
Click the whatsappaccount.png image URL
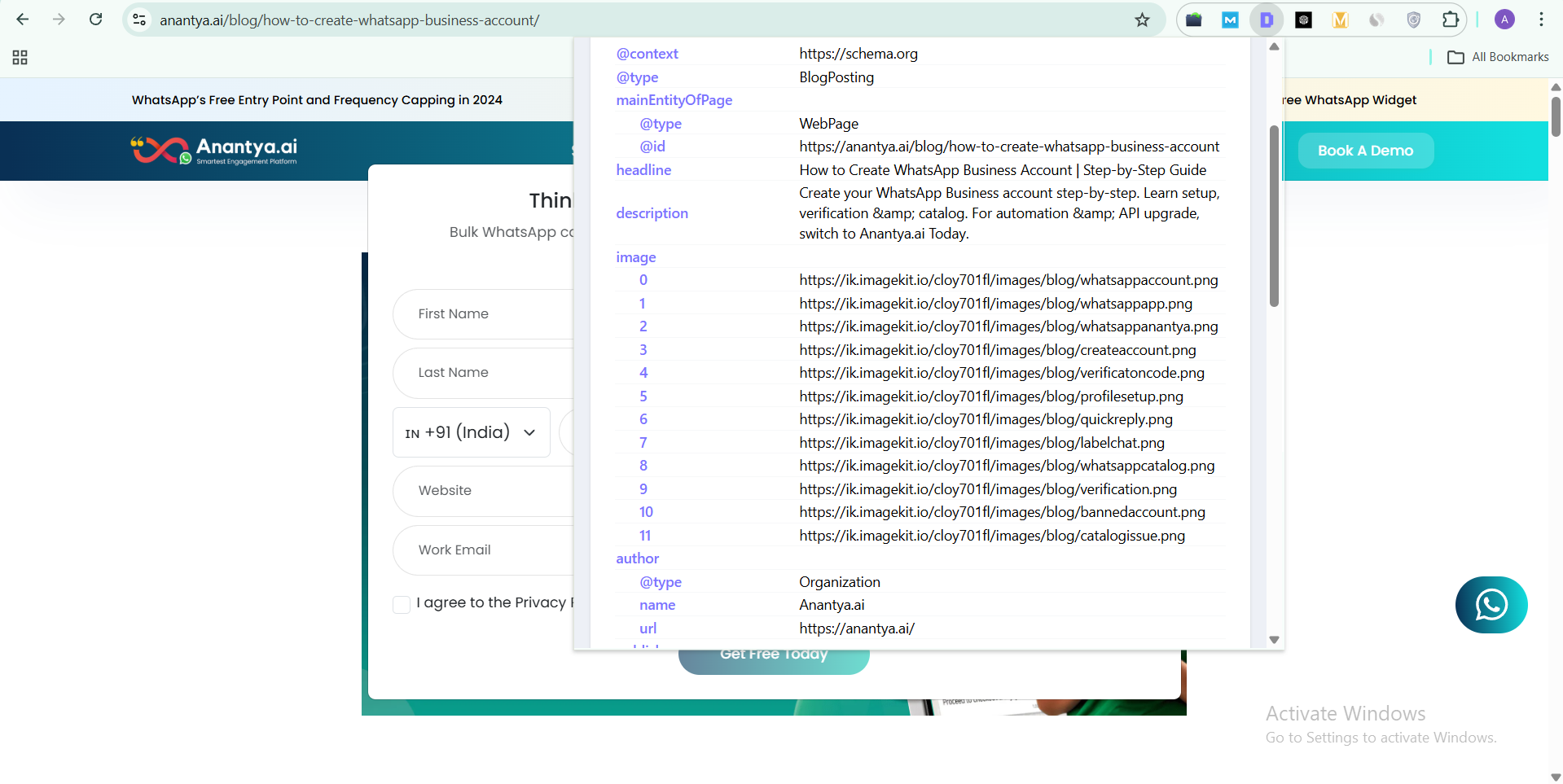pyautogui.click(x=1008, y=280)
